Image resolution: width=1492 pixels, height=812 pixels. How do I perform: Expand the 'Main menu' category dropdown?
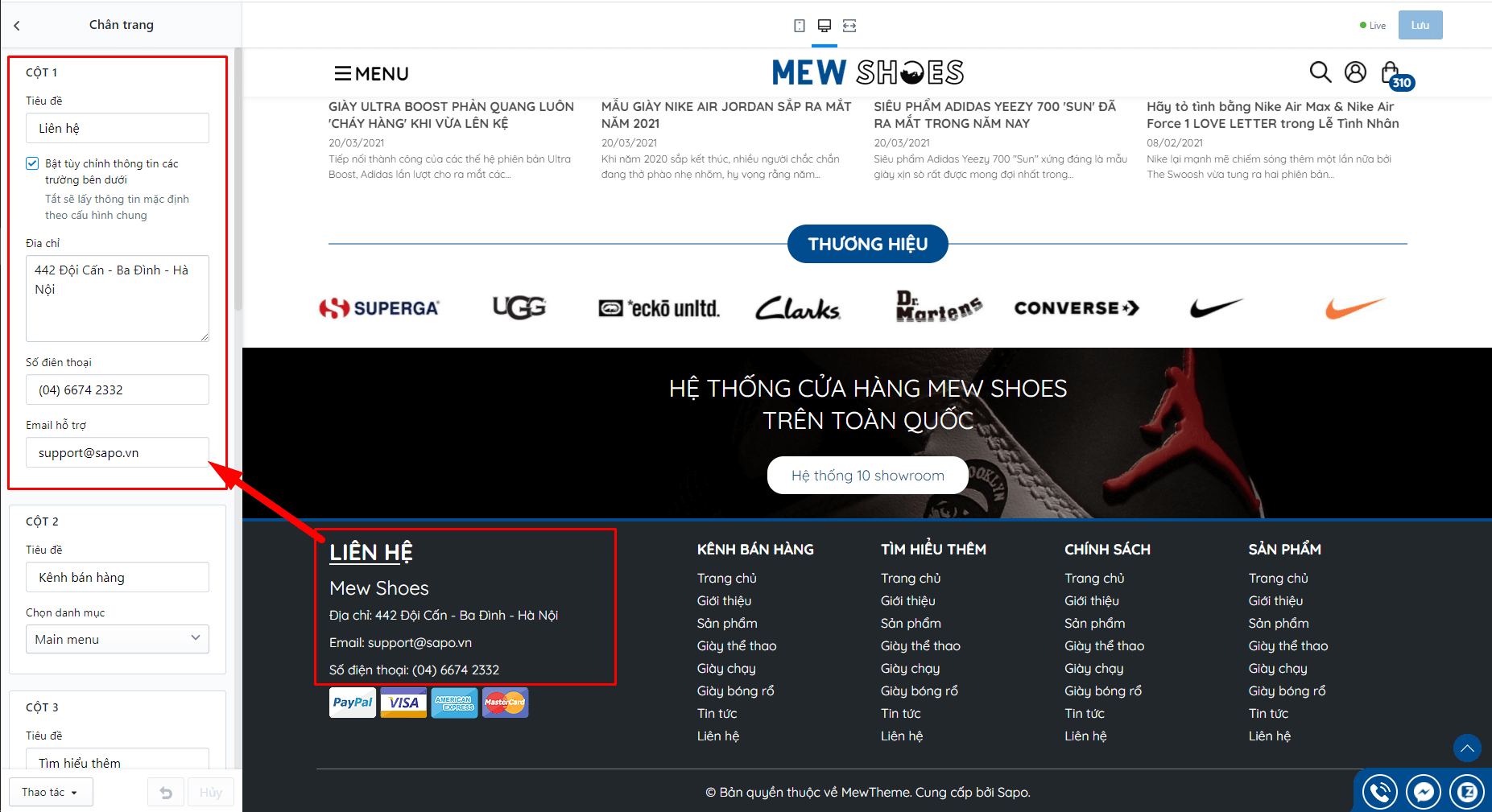[x=118, y=639]
